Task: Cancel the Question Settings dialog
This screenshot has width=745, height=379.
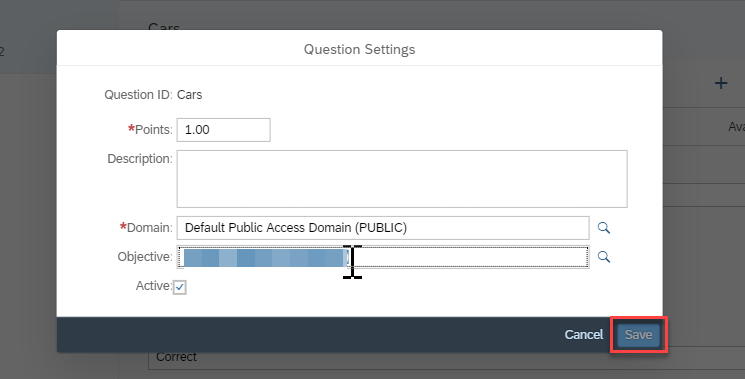Action: [x=583, y=335]
